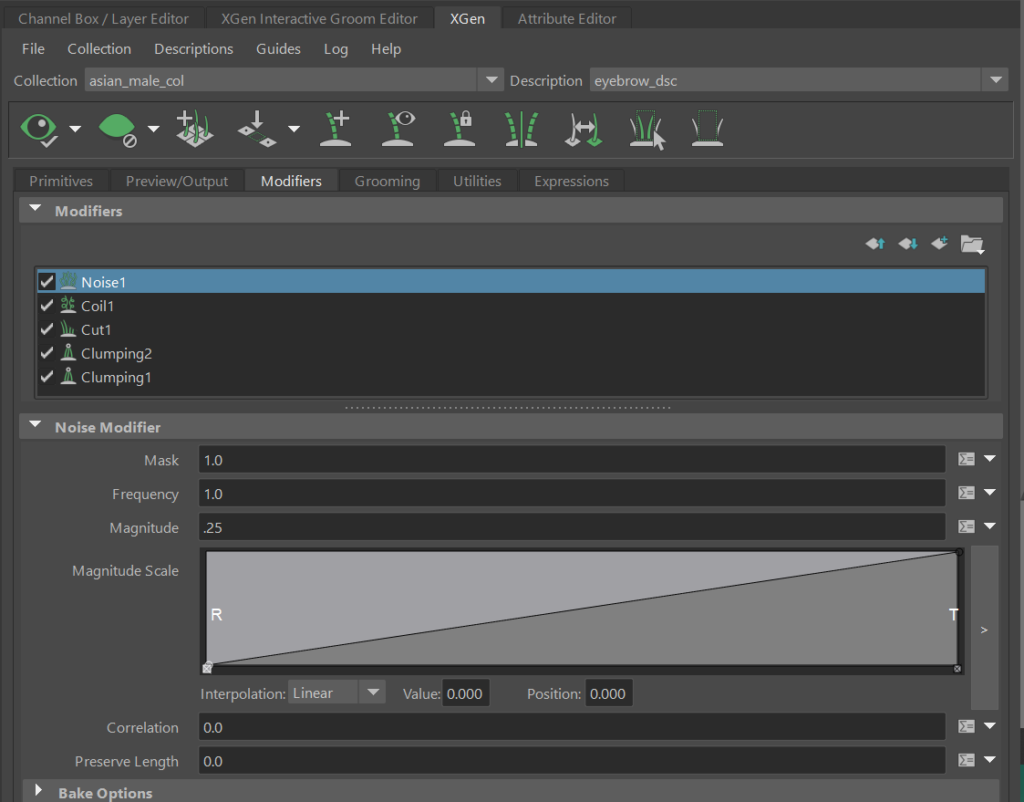Click the Frequency input field
This screenshot has width=1024, height=802.
(x=571, y=493)
